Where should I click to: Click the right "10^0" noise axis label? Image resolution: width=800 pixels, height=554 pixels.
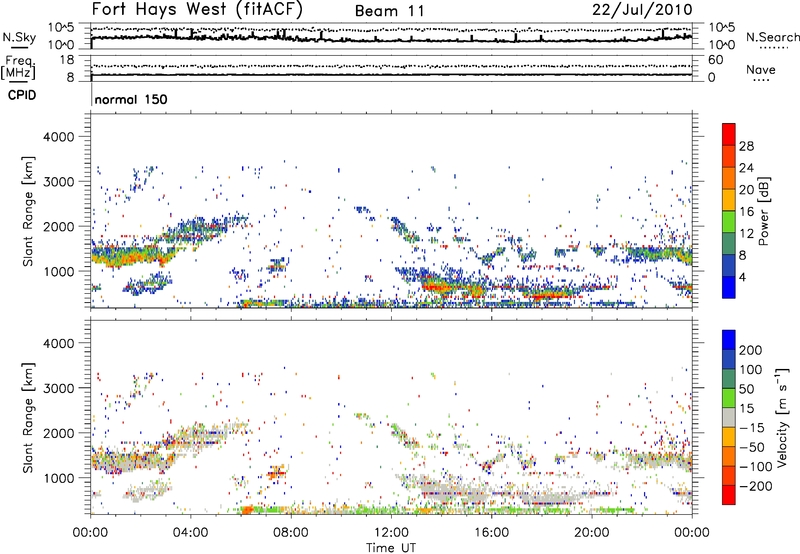[722, 45]
